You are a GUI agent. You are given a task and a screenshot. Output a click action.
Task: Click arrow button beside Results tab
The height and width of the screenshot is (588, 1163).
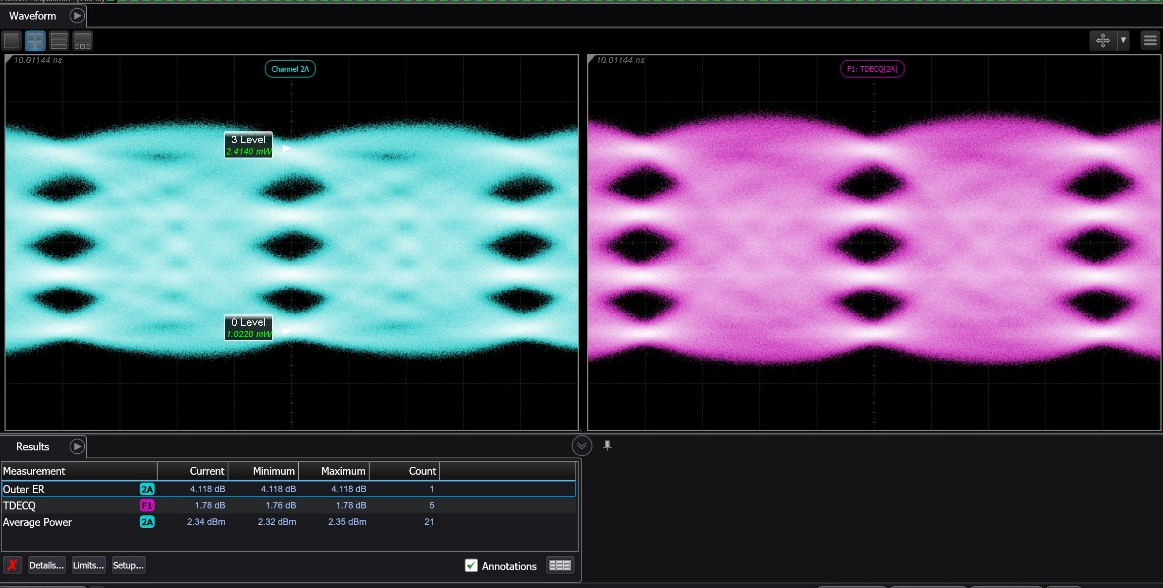77,446
